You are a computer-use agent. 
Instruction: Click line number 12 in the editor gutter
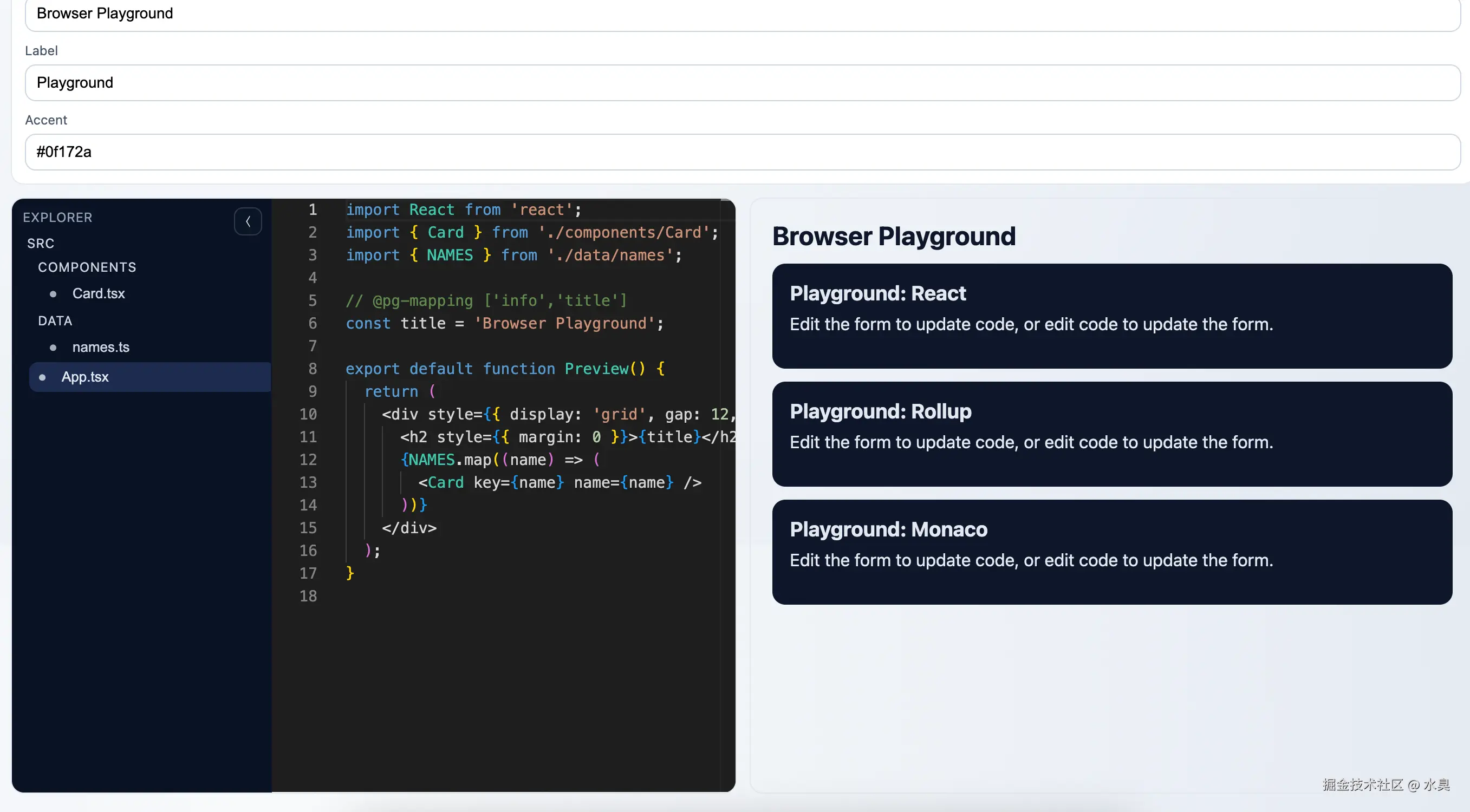308,460
